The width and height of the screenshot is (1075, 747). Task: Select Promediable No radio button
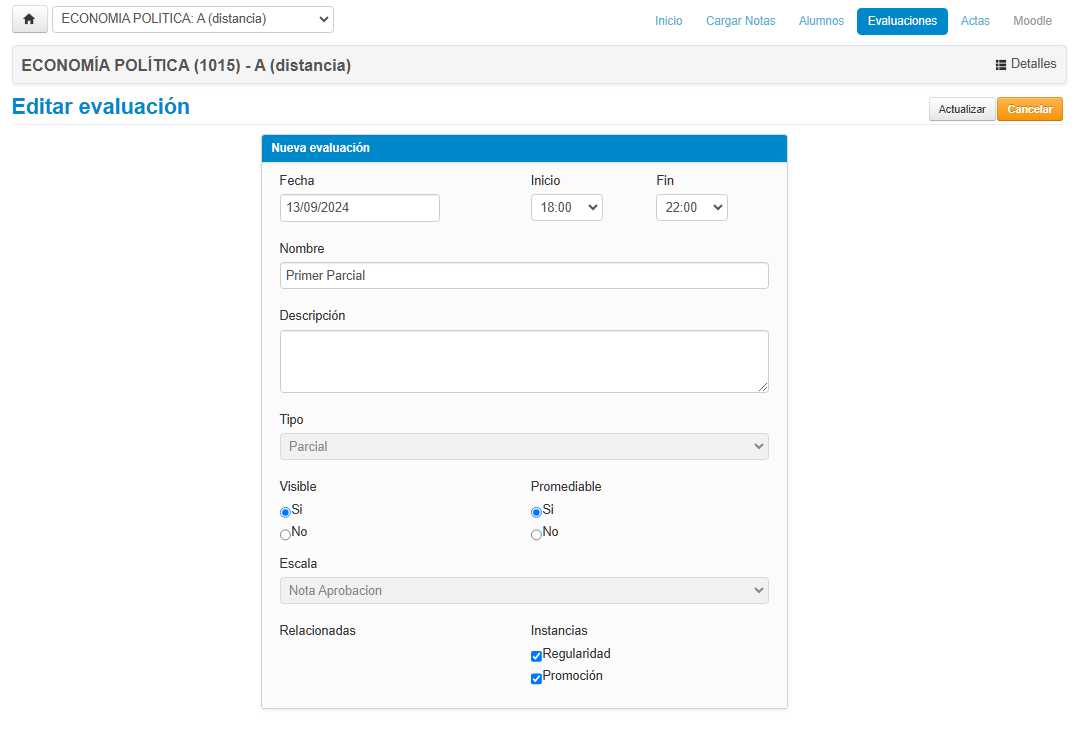tap(536, 535)
